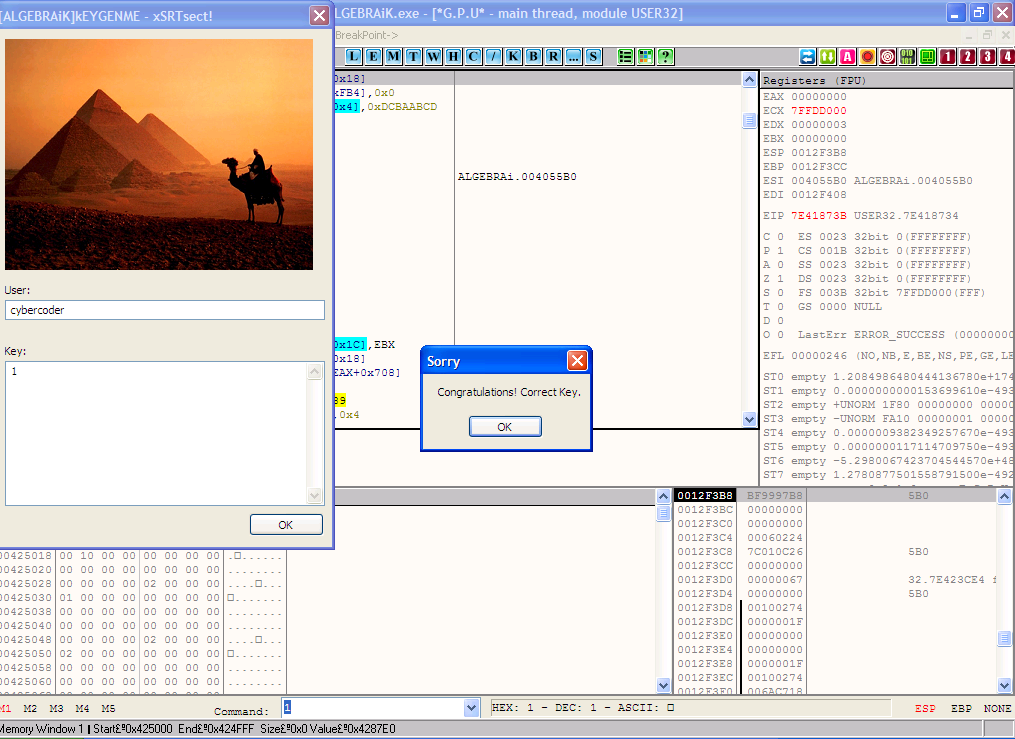The height and width of the screenshot is (739, 1015).
Task: Click the red number 1 toolbar button
Action: (x=948, y=56)
